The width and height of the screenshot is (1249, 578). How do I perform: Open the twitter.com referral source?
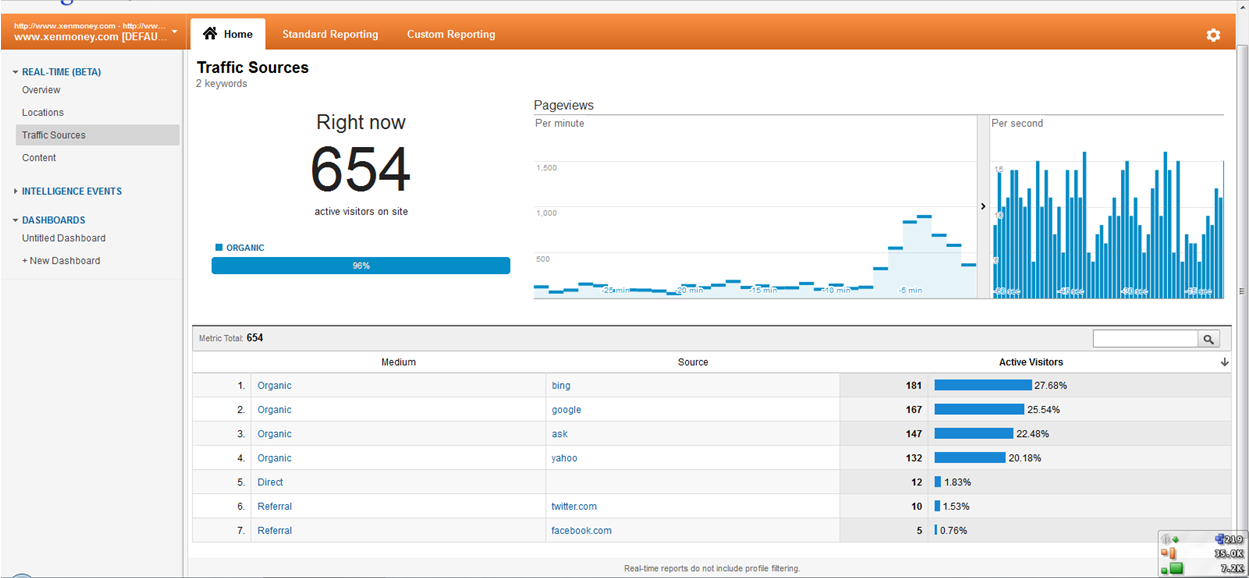pyautogui.click(x=574, y=507)
